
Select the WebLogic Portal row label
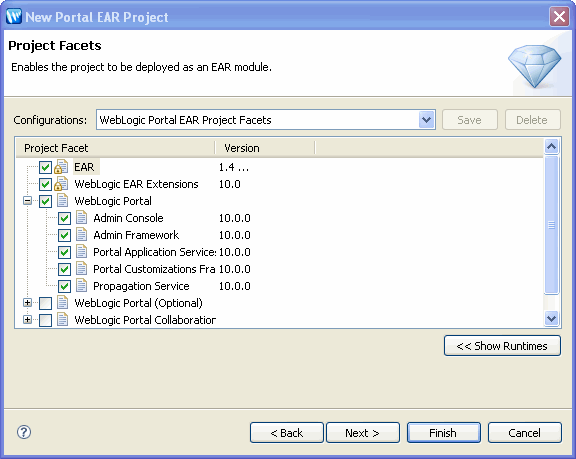[113, 201]
